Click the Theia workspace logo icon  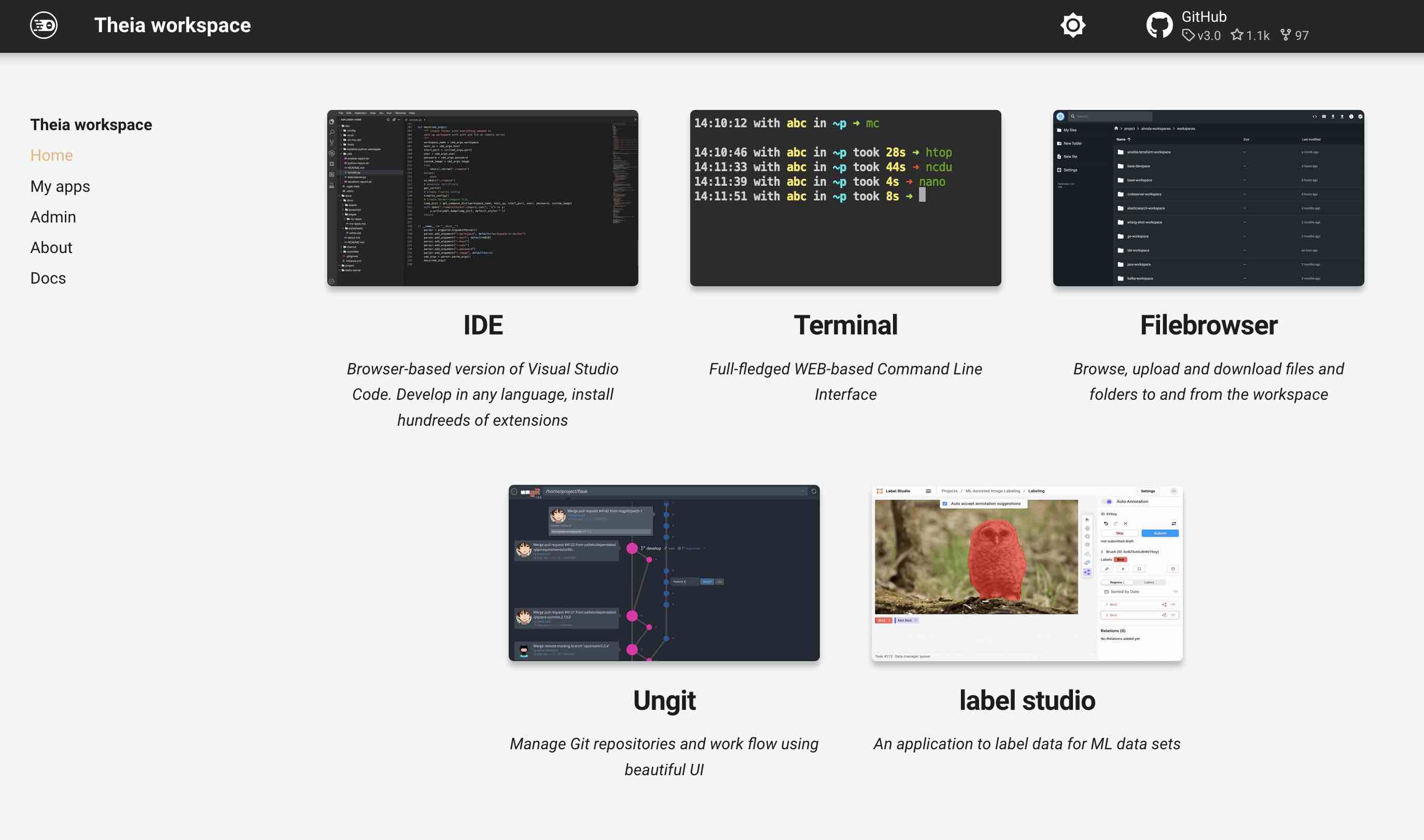tap(44, 25)
